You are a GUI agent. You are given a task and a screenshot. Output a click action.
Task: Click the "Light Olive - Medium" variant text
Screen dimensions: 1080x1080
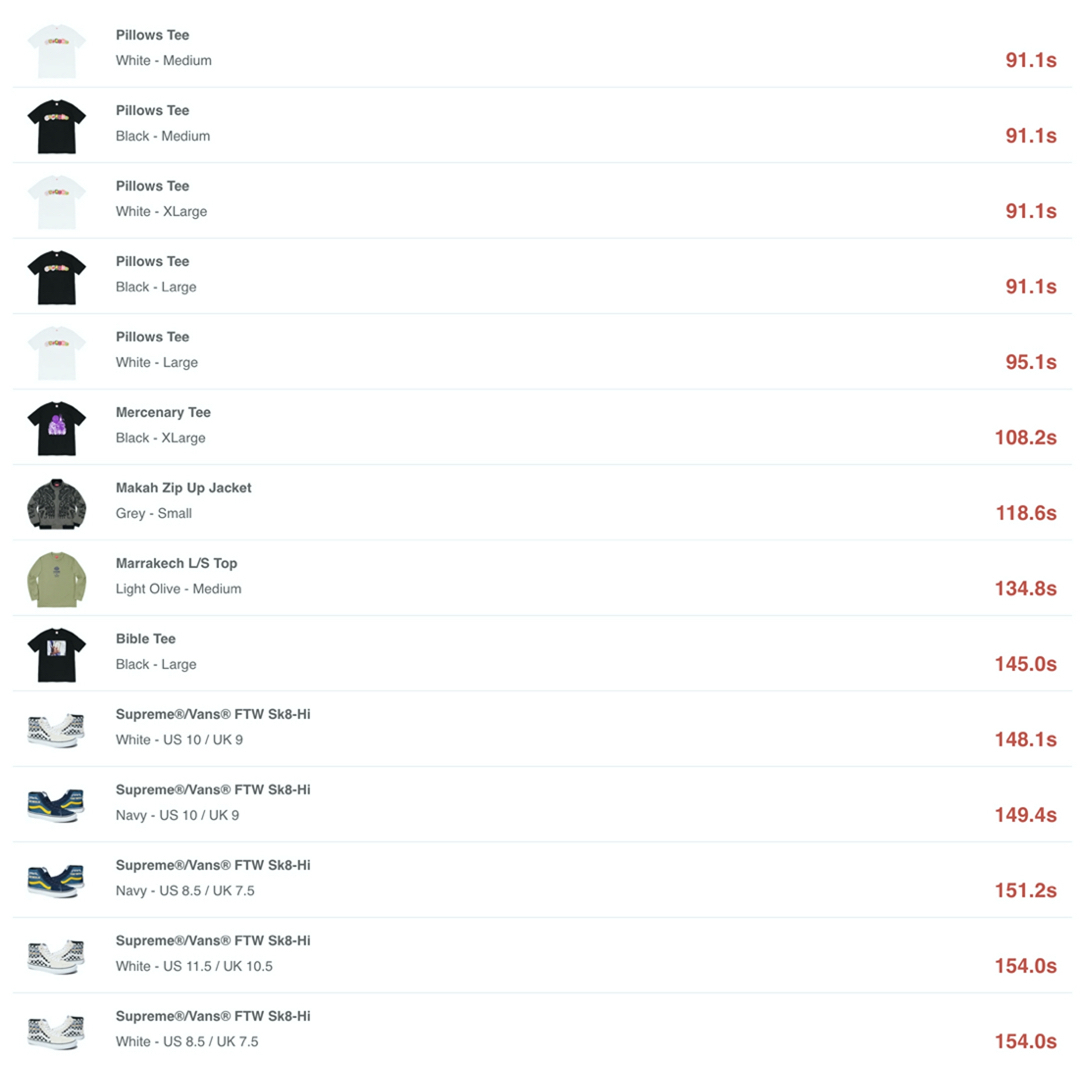point(178,589)
